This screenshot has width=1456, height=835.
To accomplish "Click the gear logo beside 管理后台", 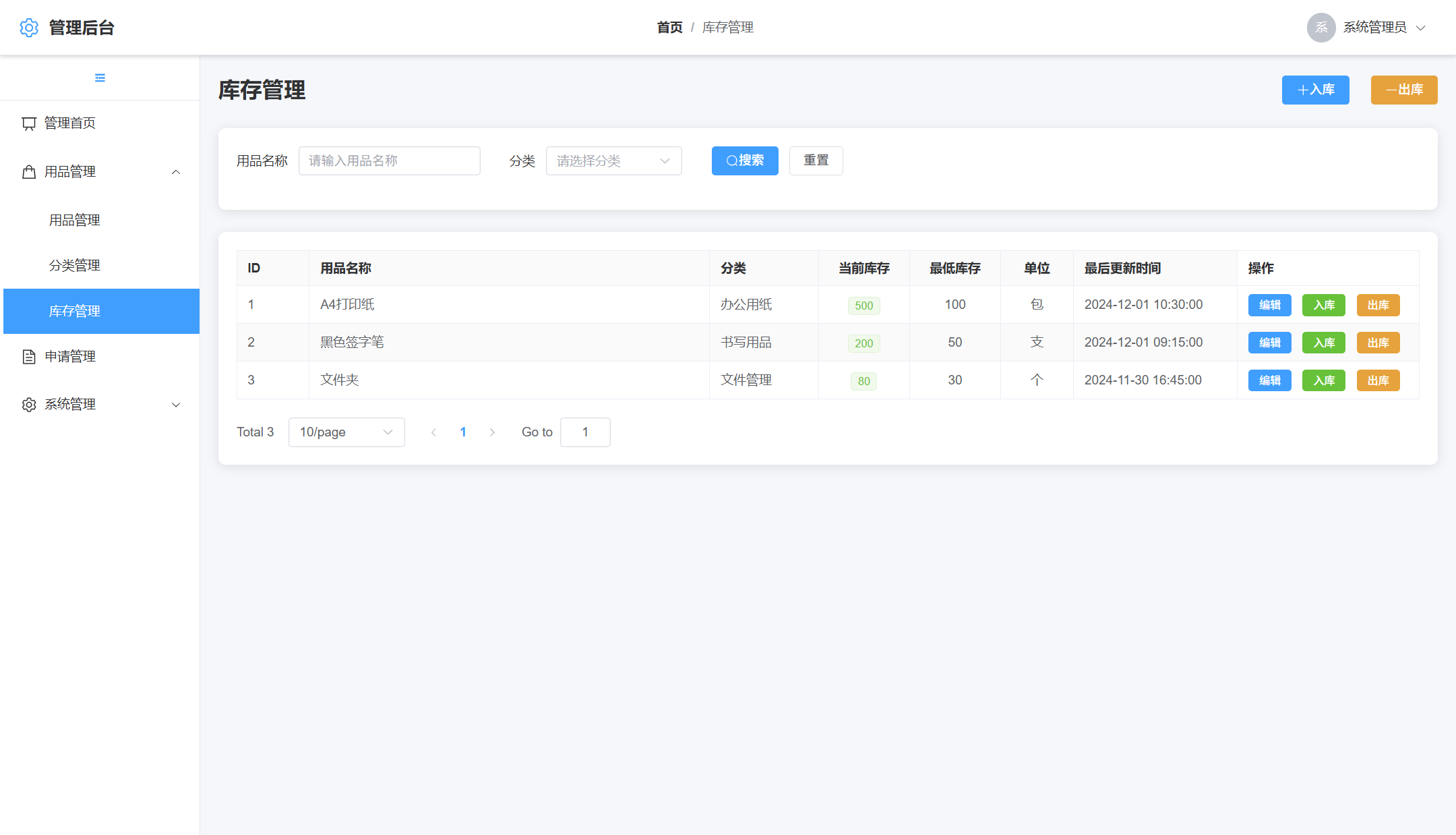I will pos(29,28).
